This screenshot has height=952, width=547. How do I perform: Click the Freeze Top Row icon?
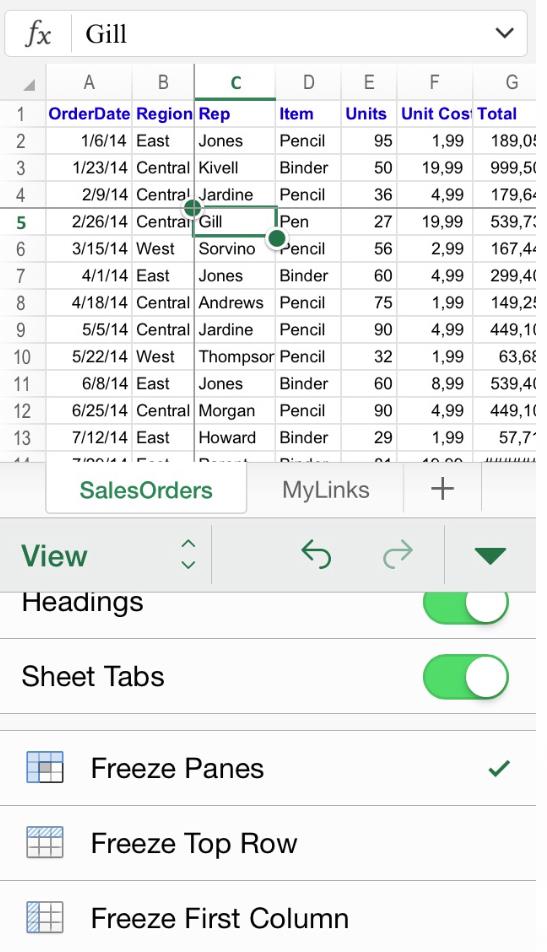coord(45,843)
